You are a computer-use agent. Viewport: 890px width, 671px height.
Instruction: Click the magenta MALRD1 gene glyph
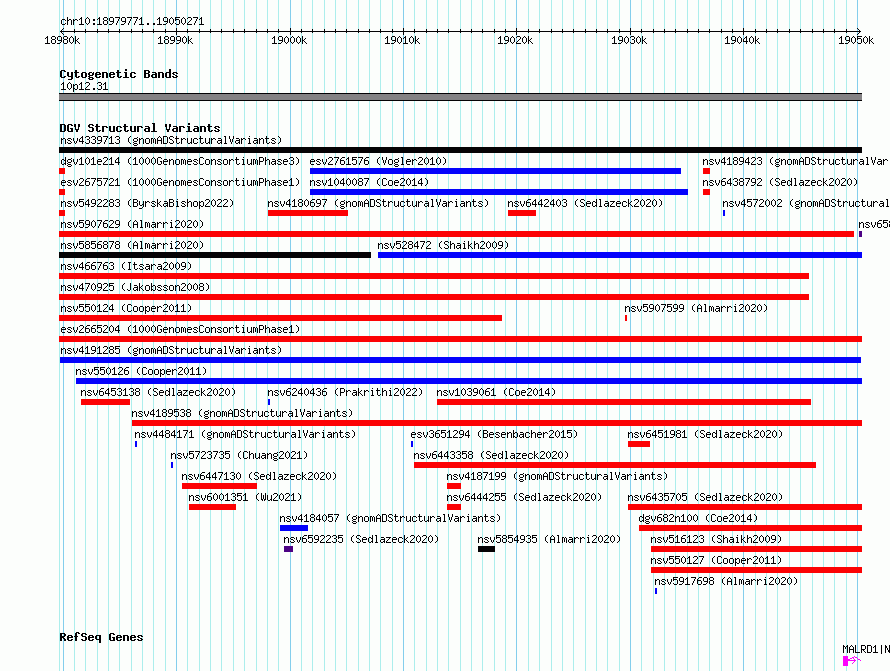point(852,660)
